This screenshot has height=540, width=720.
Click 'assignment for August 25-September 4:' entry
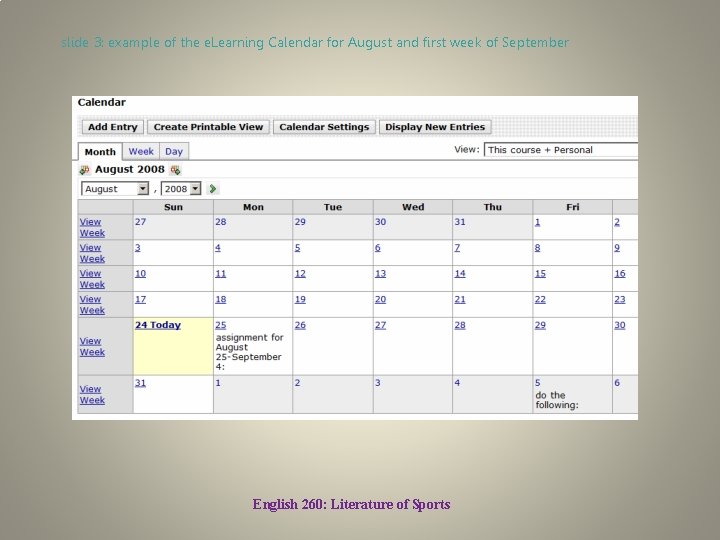click(250, 352)
